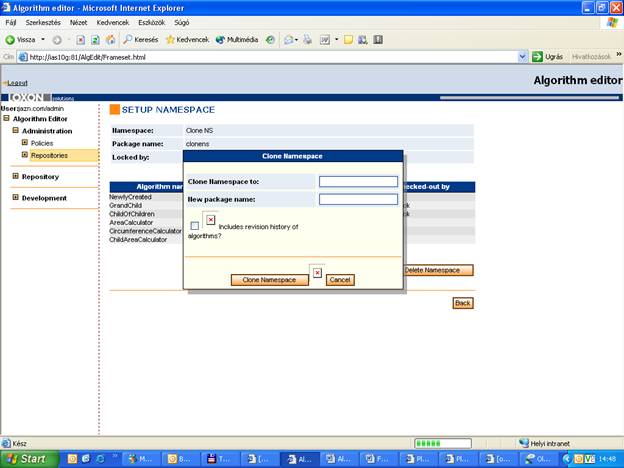Viewport: 624px width, 468px height.
Task: Click the grey forward navigation arrow
Action: coord(57,40)
